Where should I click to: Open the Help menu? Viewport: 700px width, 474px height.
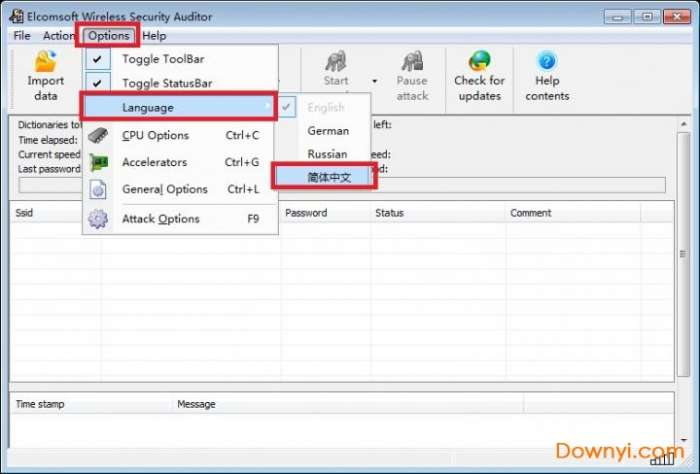[154, 36]
